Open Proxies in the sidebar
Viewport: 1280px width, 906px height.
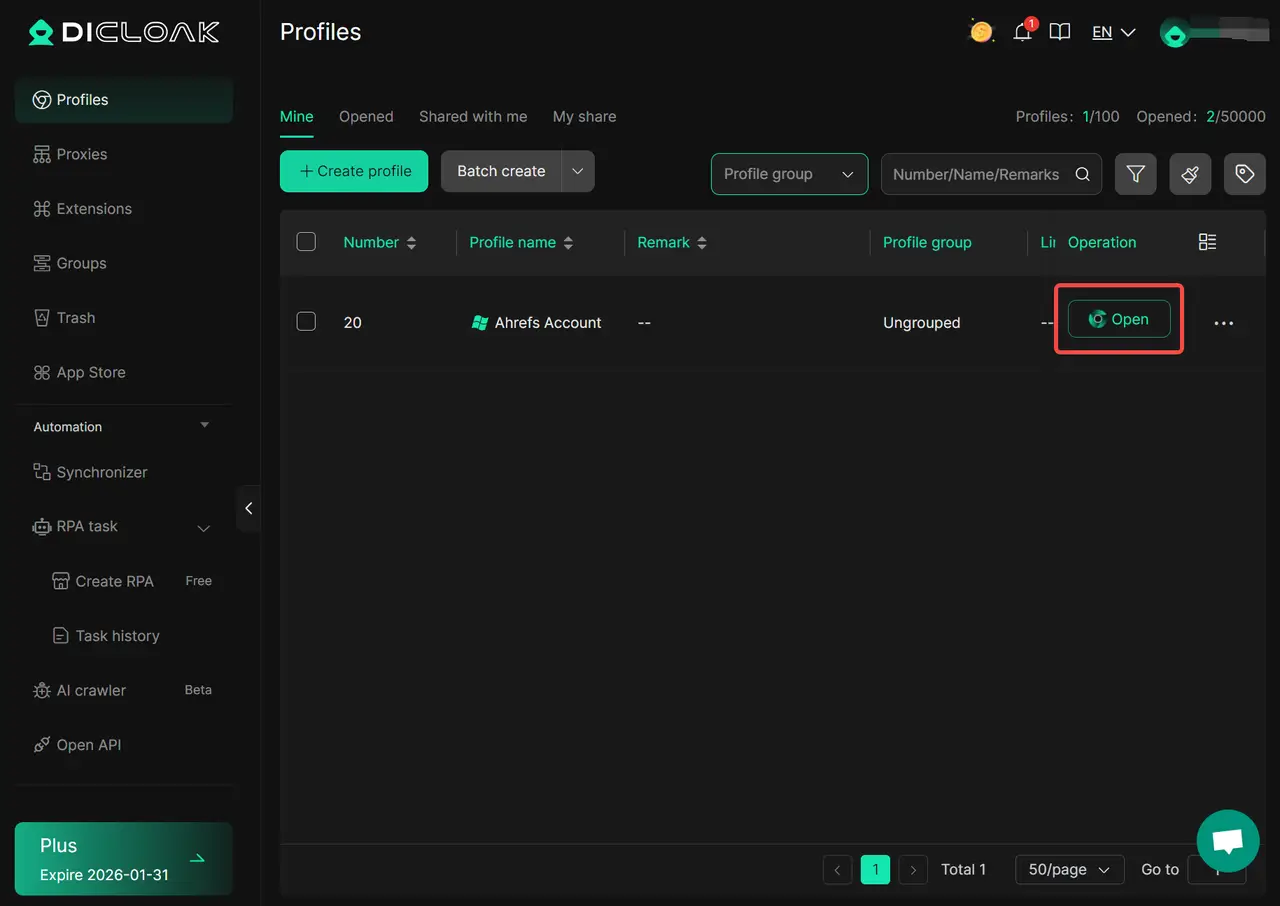point(82,154)
